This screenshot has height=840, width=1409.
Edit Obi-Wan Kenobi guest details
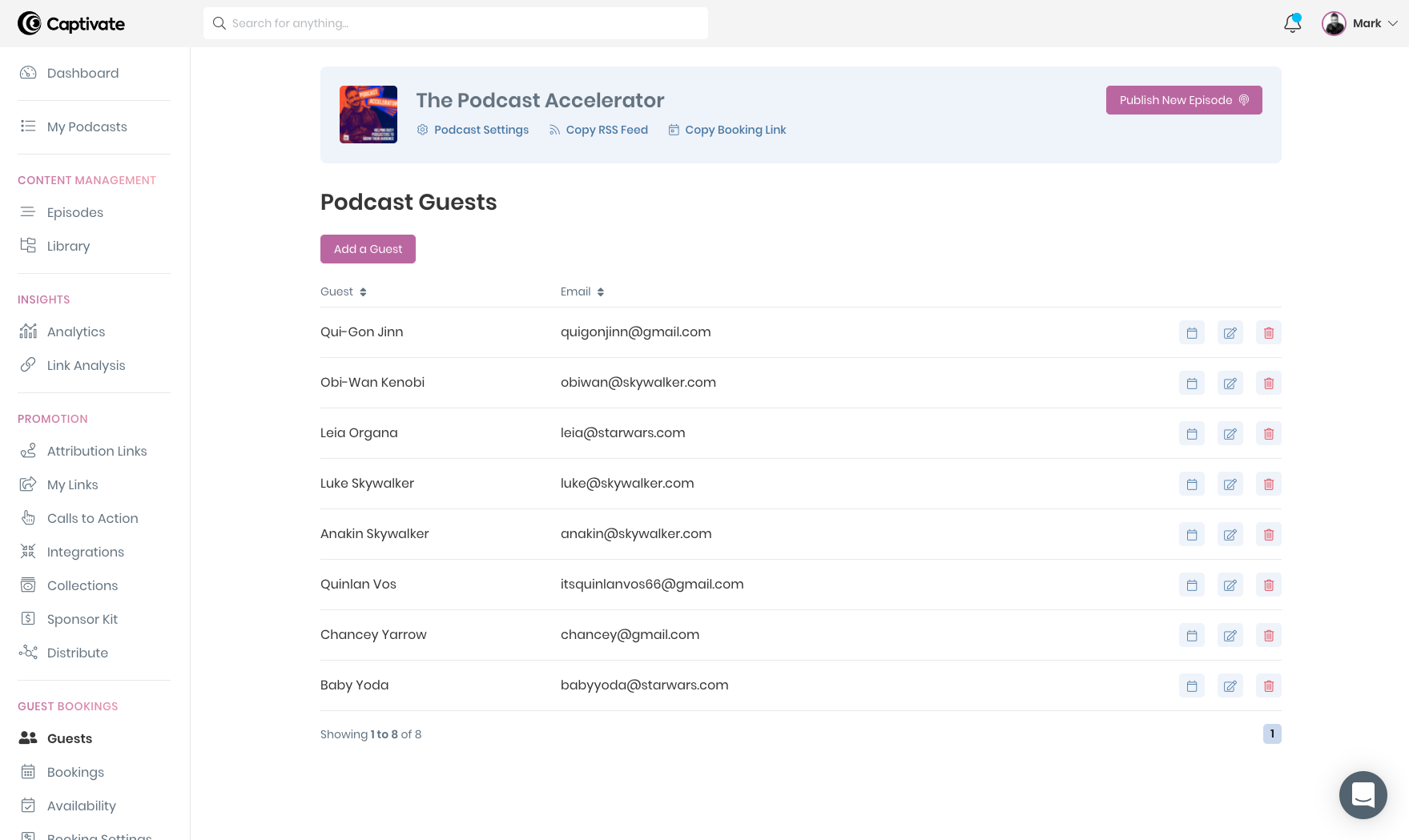tap(1230, 384)
